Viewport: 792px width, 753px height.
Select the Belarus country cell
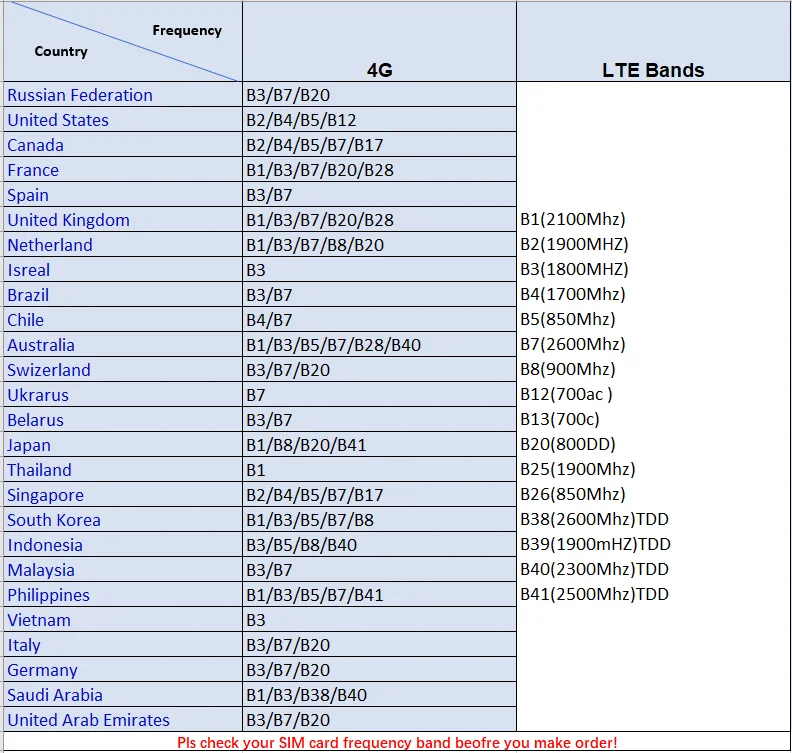[x=123, y=420]
